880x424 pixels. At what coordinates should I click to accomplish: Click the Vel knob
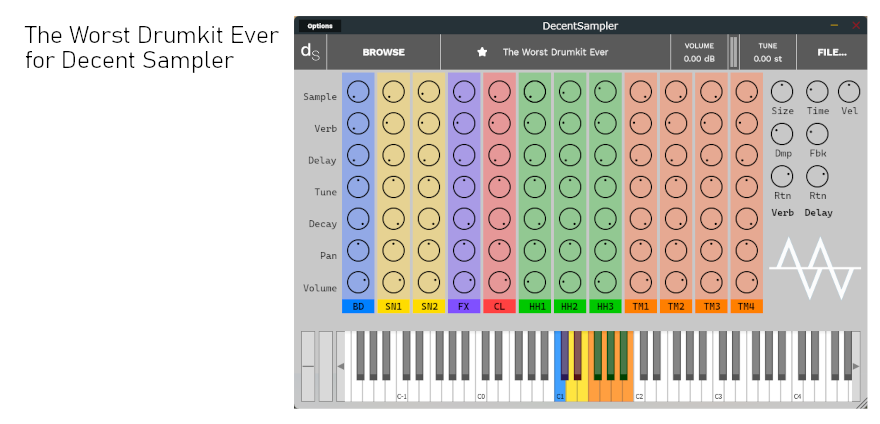click(849, 92)
